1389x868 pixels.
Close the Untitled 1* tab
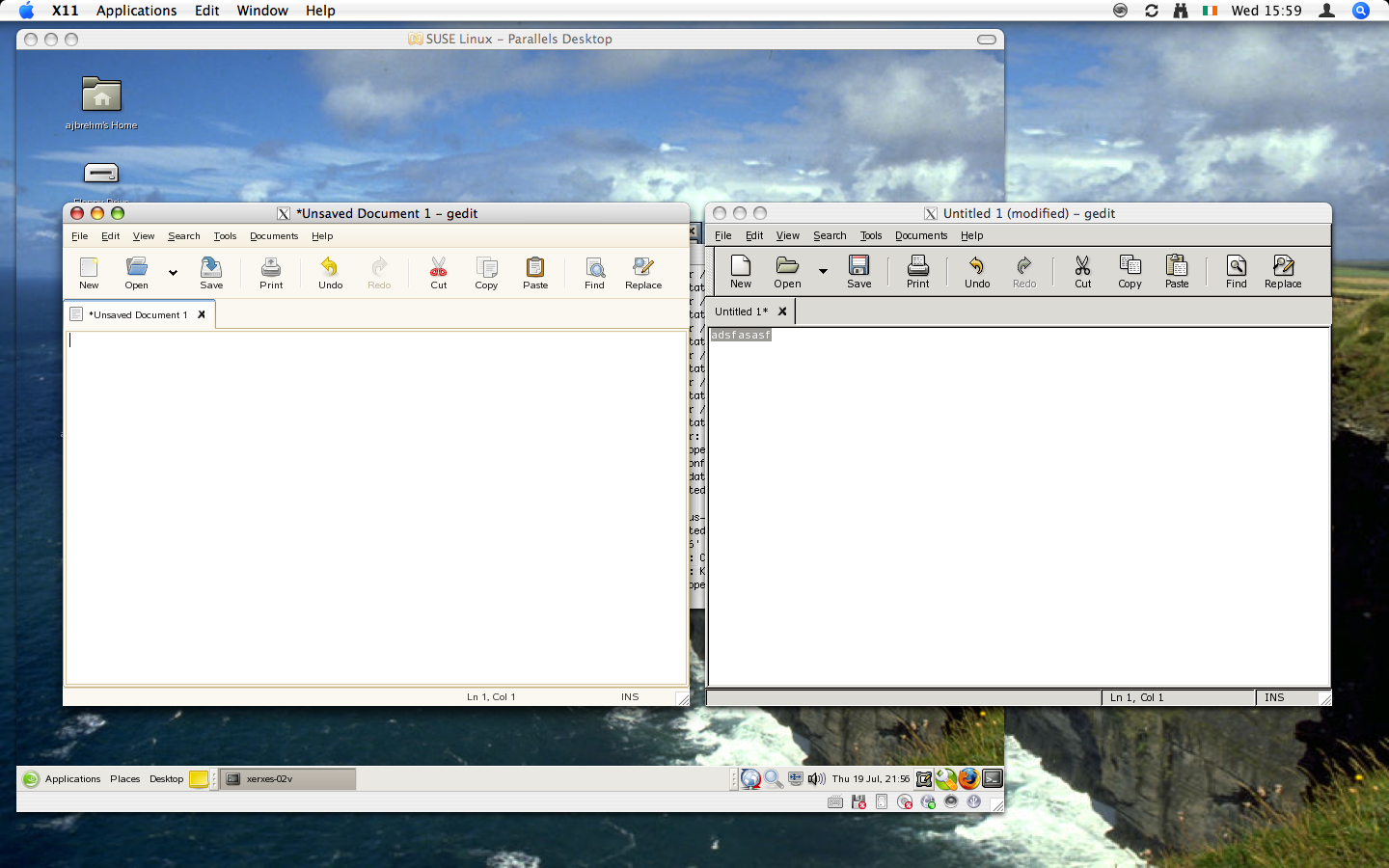(x=782, y=312)
